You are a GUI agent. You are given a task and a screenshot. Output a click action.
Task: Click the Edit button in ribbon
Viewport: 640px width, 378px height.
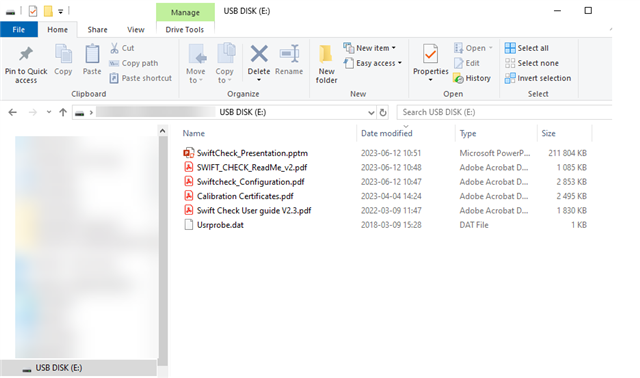tap(467, 63)
